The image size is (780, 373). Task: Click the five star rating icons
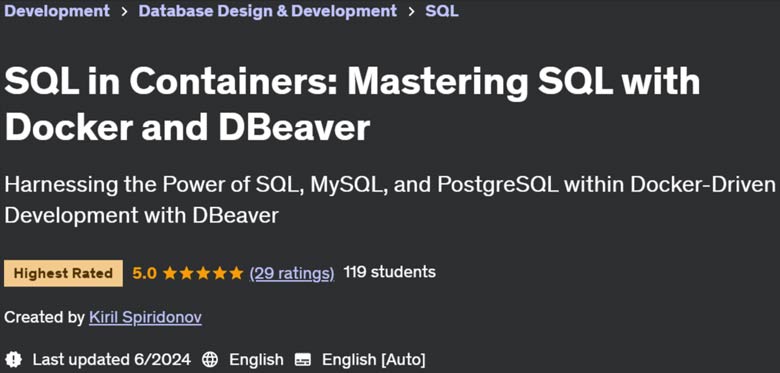[x=203, y=273]
